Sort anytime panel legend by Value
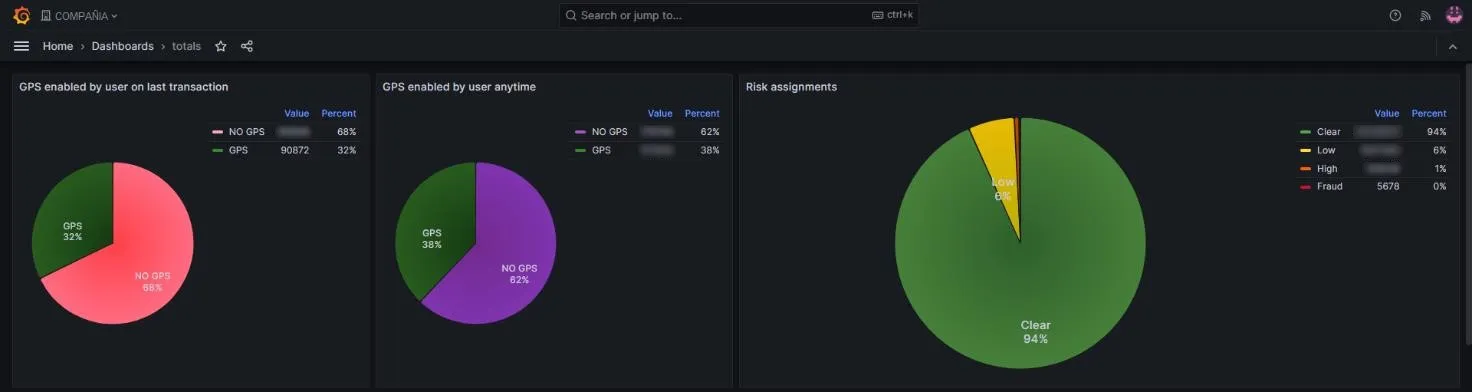The width and height of the screenshot is (1472, 392). tap(660, 113)
